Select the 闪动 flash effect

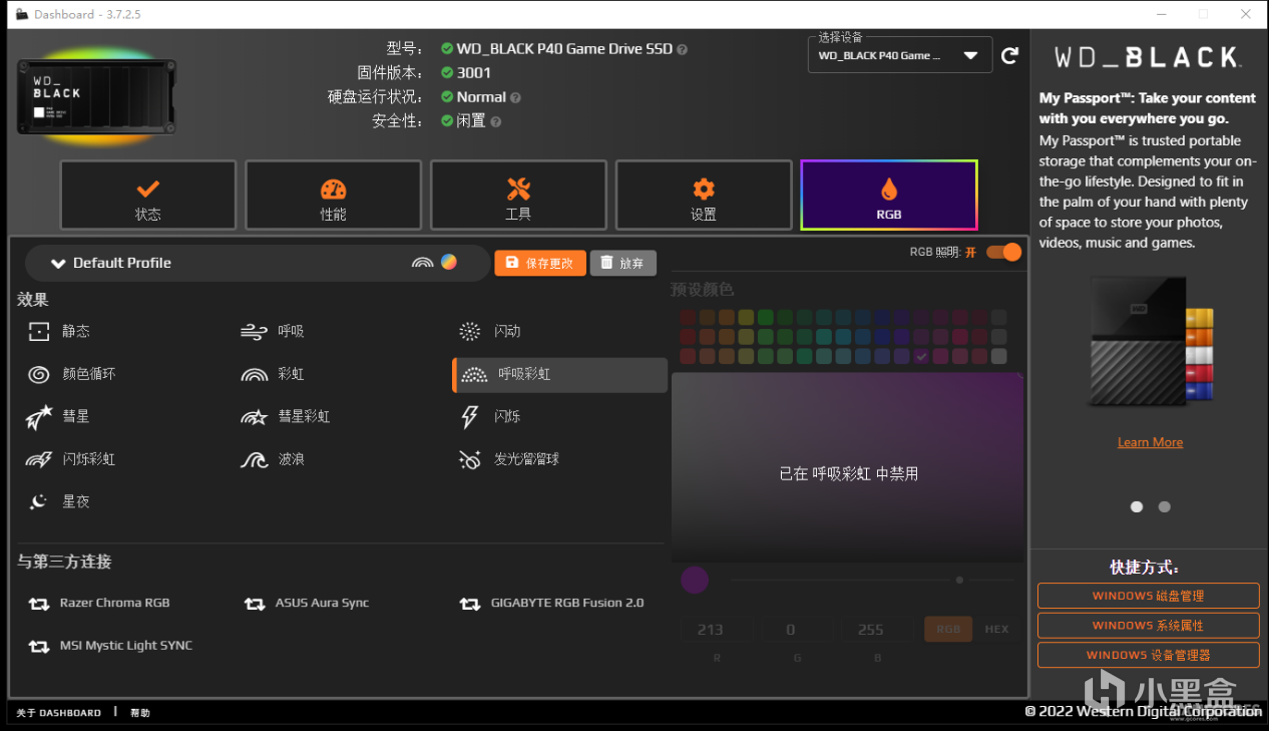click(489, 332)
